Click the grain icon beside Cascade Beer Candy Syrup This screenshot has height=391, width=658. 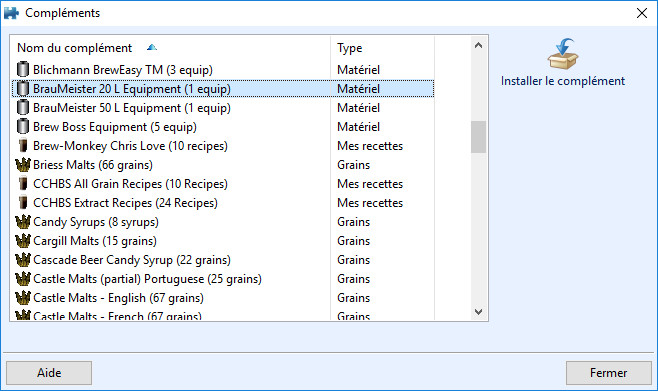[x=23, y=260]
